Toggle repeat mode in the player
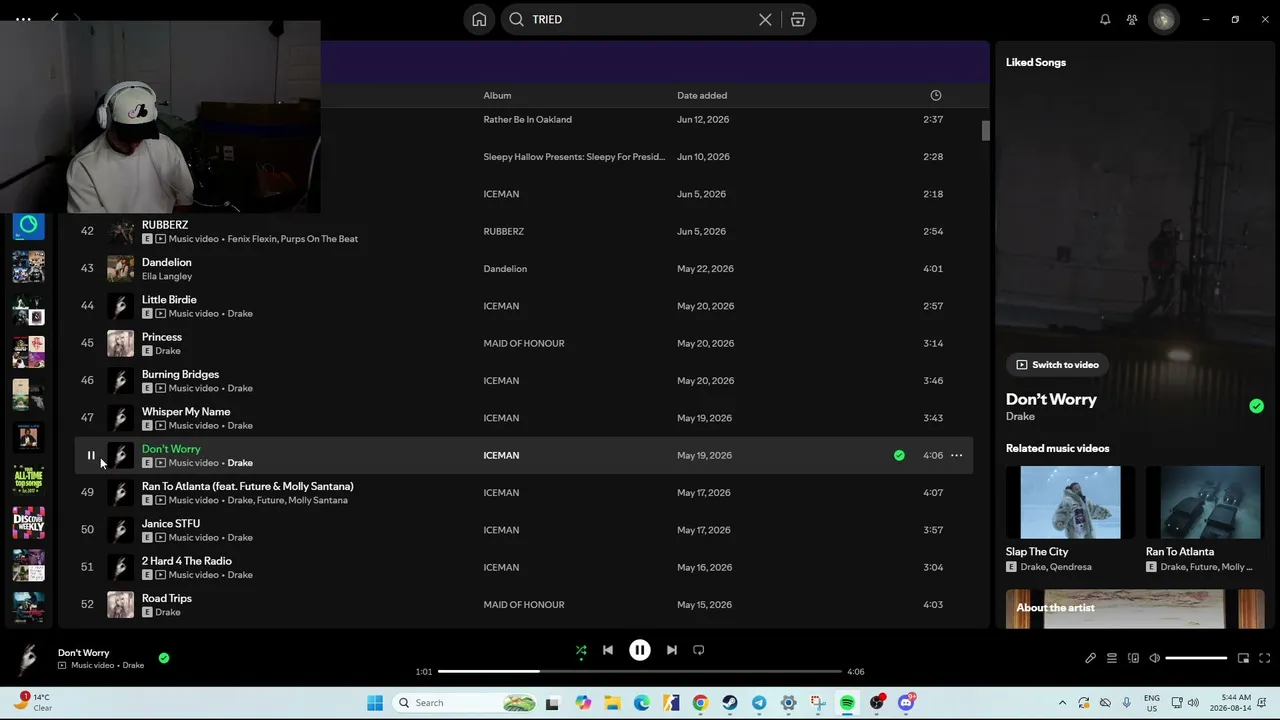1280x720 pixels. tap(699, 650)
